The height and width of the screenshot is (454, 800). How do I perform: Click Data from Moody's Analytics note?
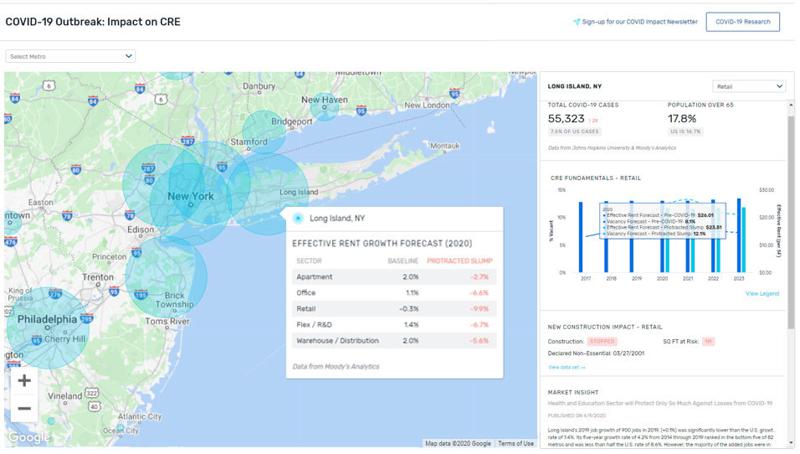tap(336, 366)
